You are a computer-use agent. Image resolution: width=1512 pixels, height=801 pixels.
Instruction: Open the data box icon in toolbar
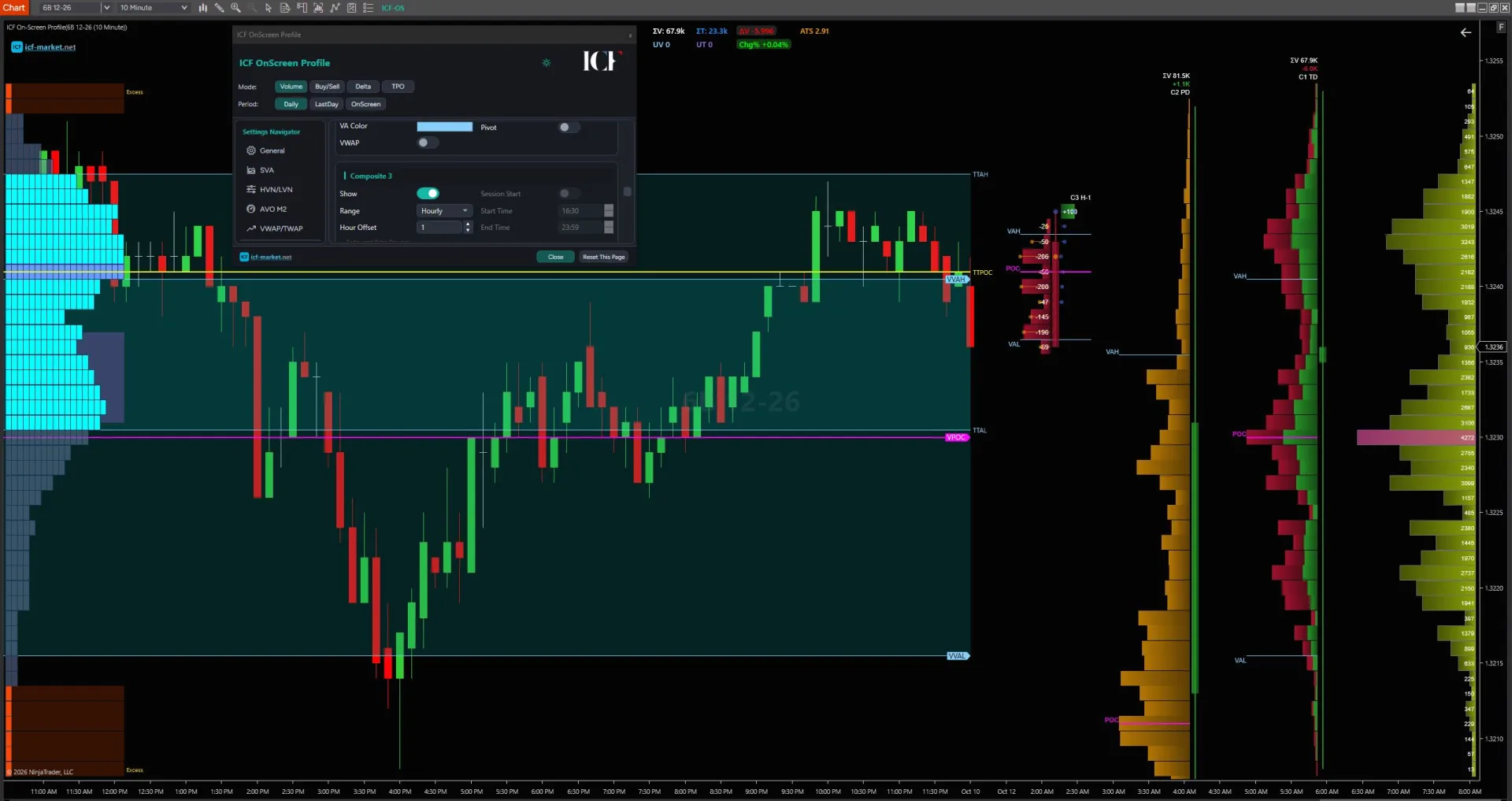pos(285,8)
